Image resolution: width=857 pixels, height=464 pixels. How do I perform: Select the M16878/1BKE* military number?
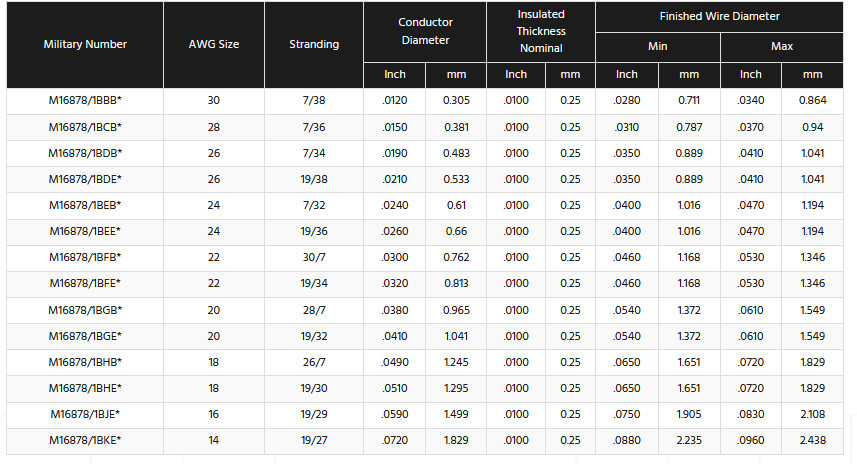tap(85, 440)
